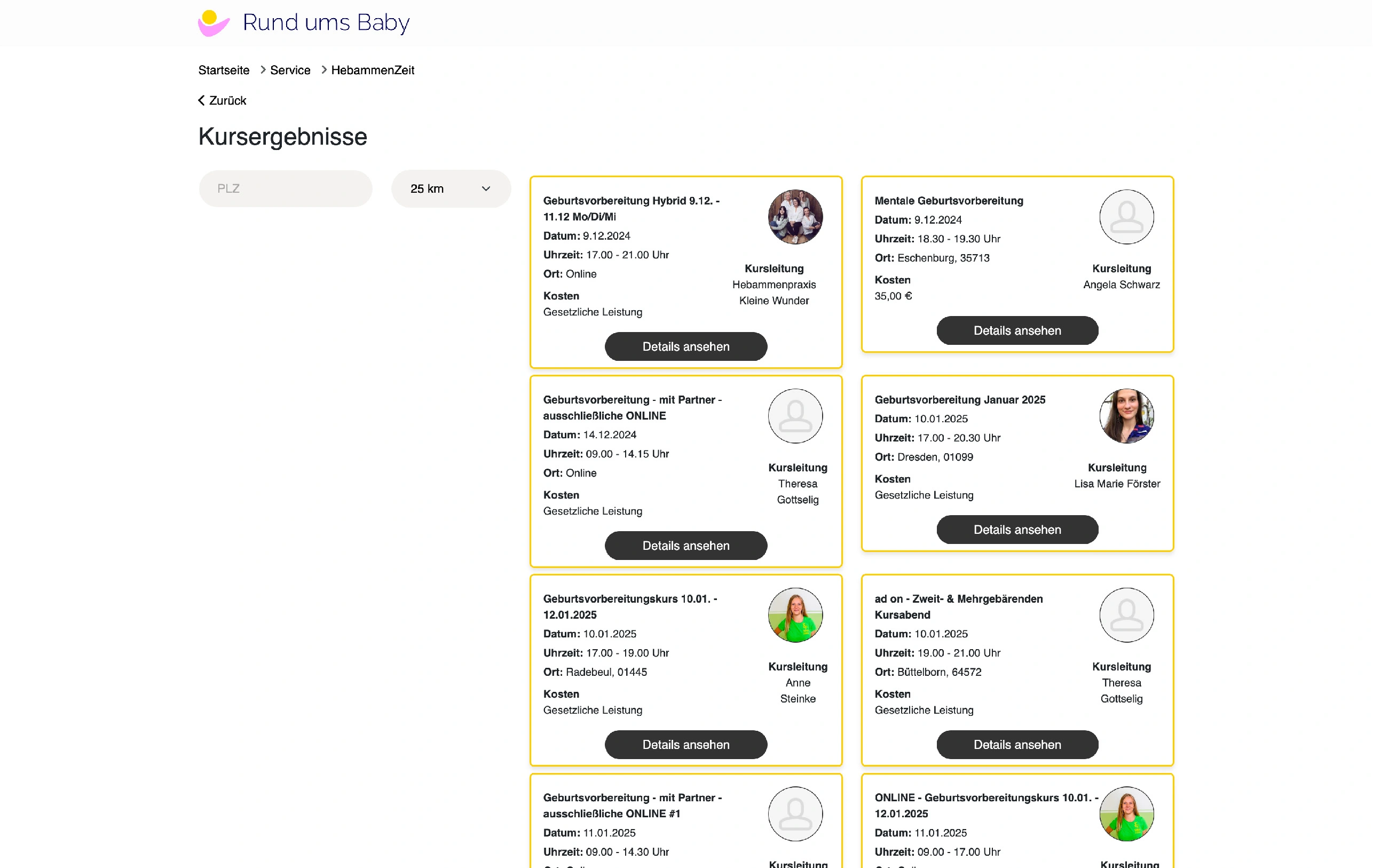Screen dimensions: 1373x868
Task: Click Theresa Gottselig avatar on Büttelborn course
Action: (1127, 616)
